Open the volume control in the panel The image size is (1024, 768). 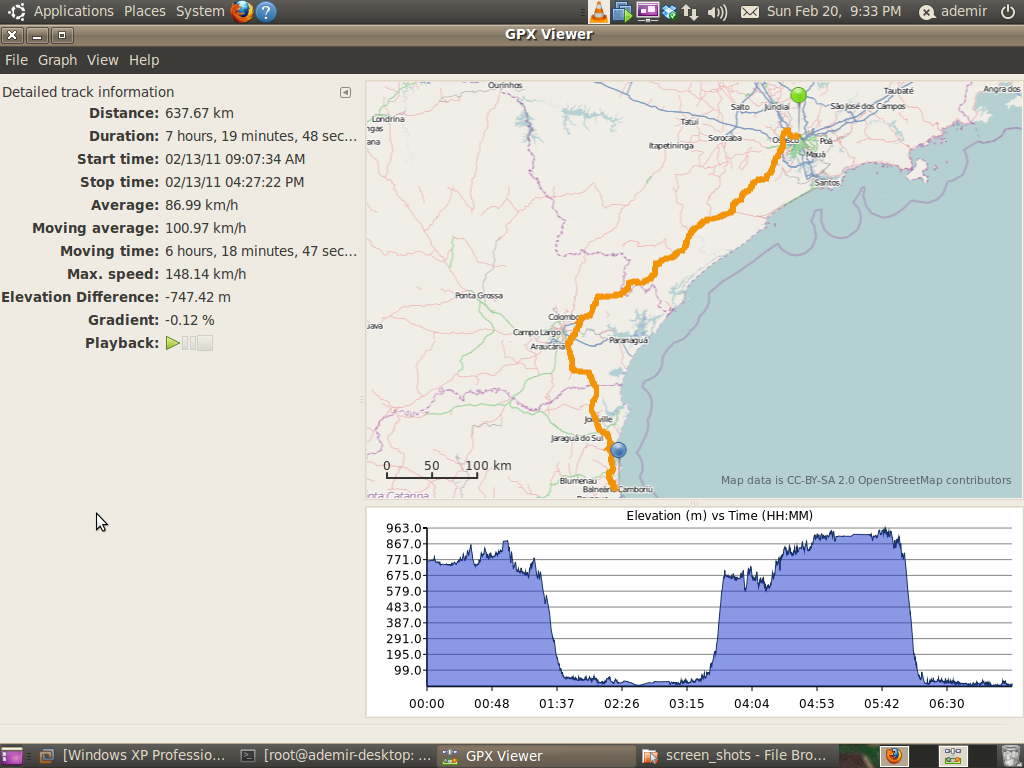click(716, 12)
